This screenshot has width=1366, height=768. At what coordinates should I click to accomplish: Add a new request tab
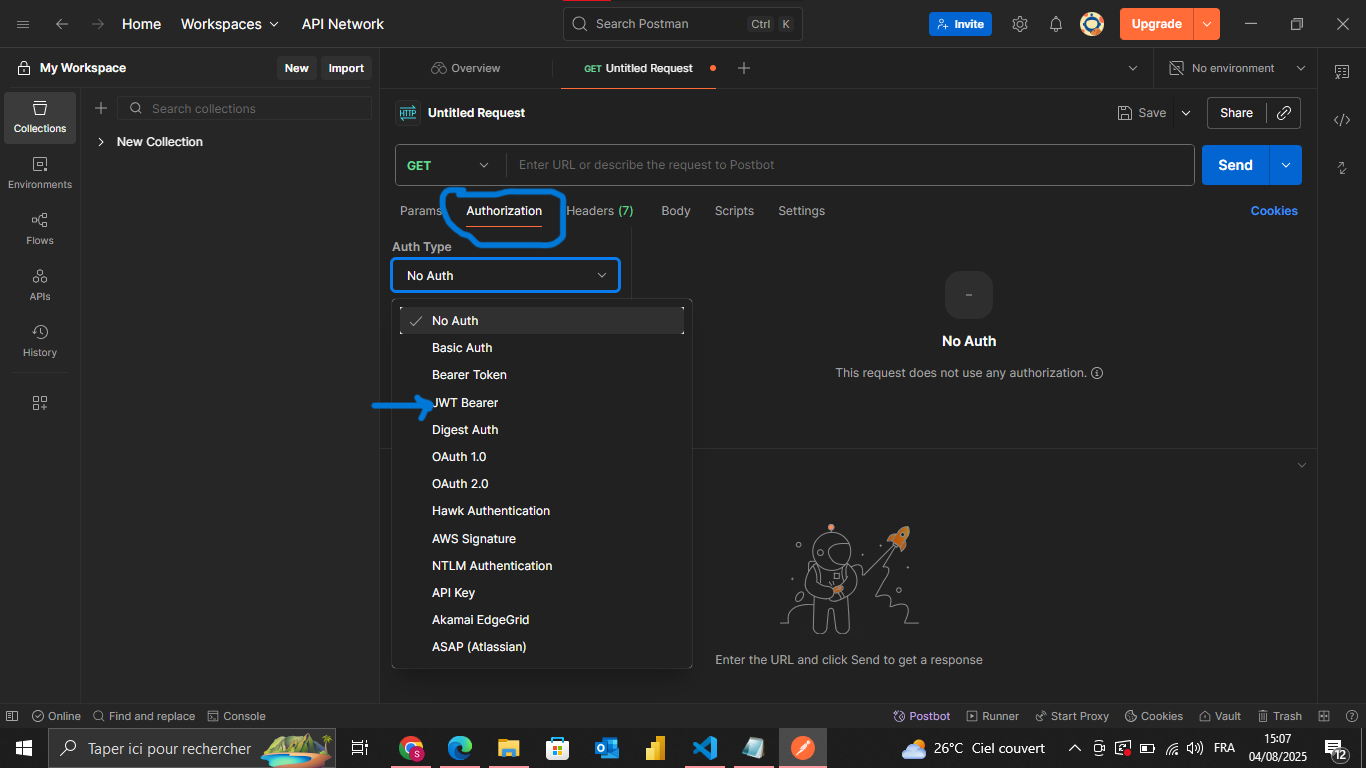coord(743,68)
